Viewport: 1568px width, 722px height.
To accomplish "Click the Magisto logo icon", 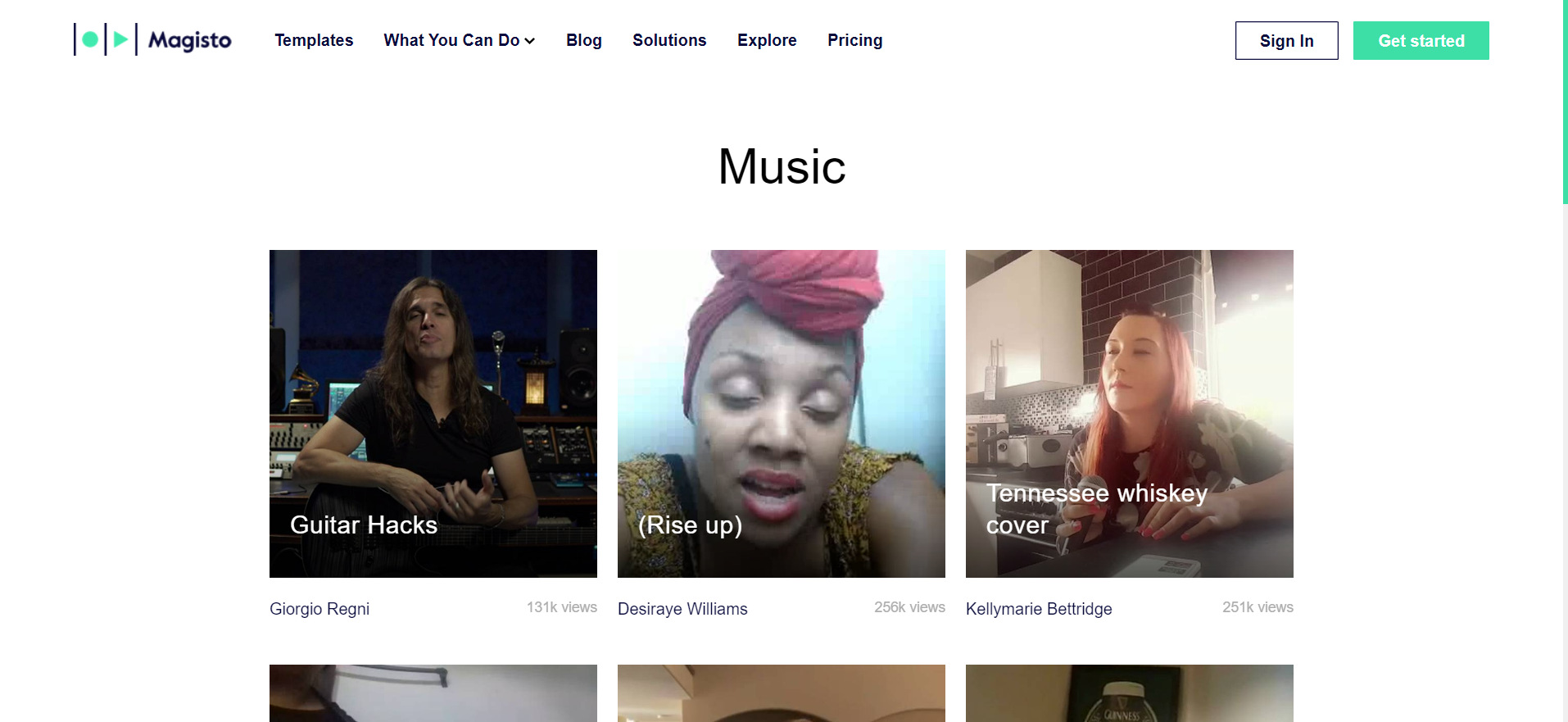I will 103,39.
